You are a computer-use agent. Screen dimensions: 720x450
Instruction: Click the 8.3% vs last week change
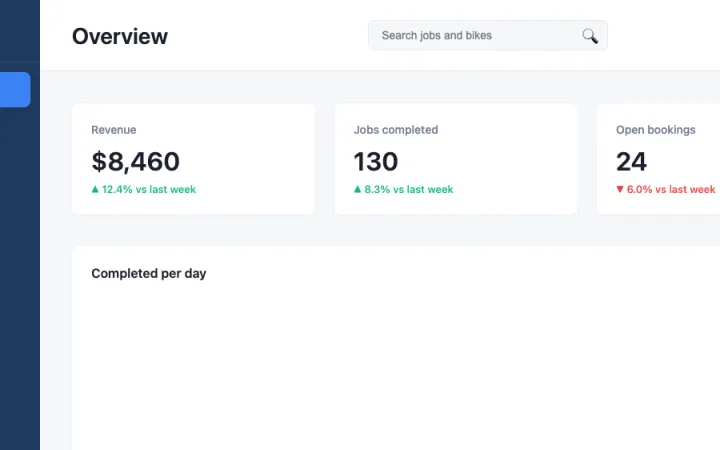404,189
